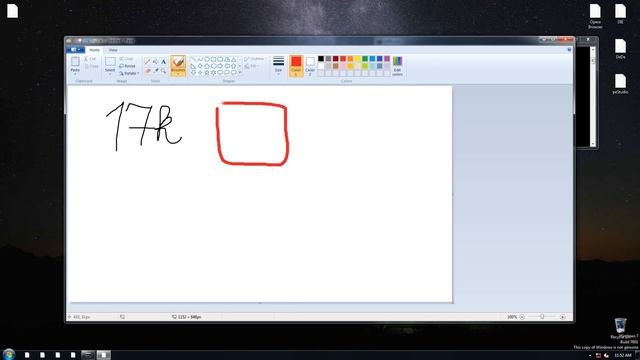Image resolution: width=640 pixels, height=360 pixels.
Task: Open the shape Outline dropdown
Action: click(x=254, y=59)
